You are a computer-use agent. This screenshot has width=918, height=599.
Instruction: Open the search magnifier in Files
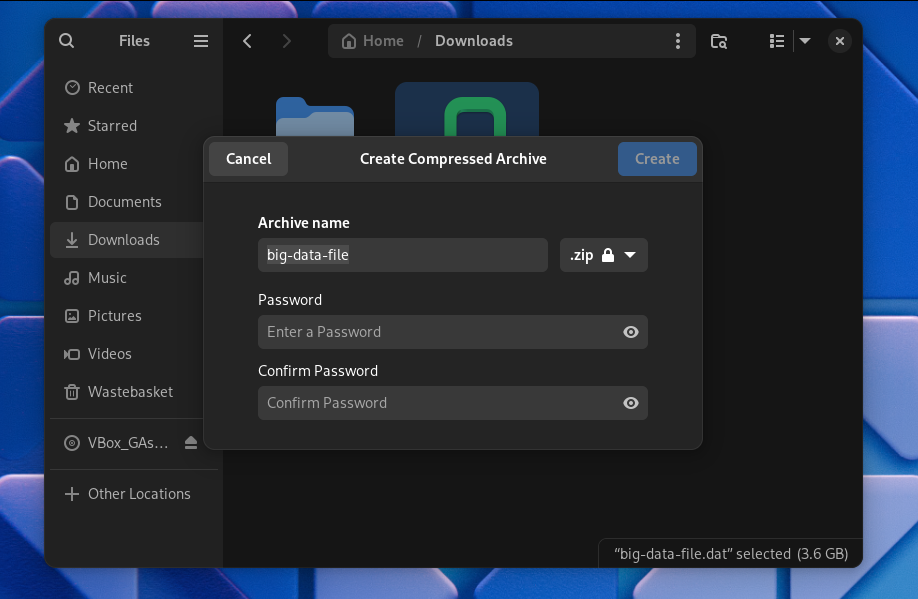(x=67, y=41)
